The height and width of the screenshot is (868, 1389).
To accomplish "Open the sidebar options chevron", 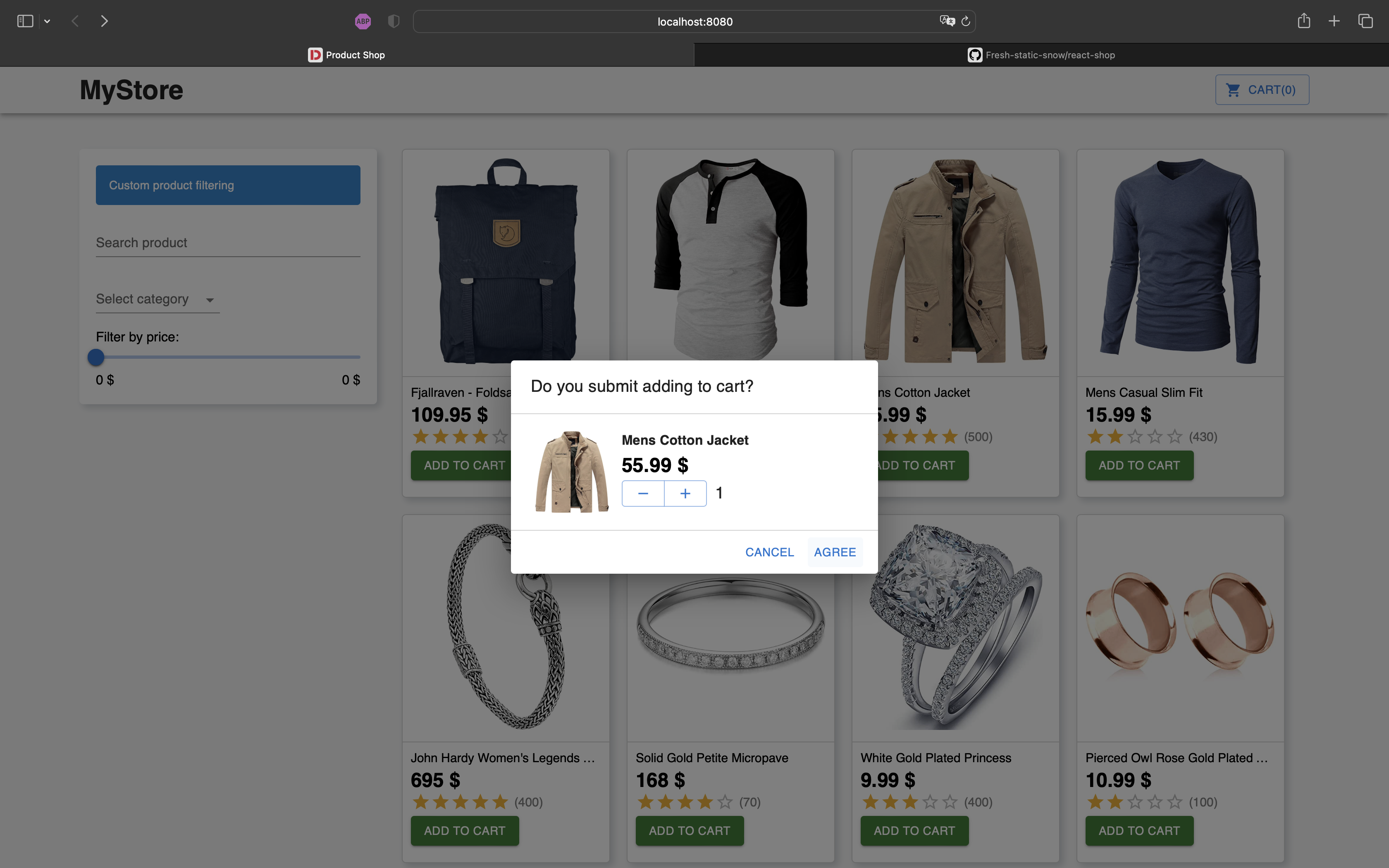I will click(47, 22).
